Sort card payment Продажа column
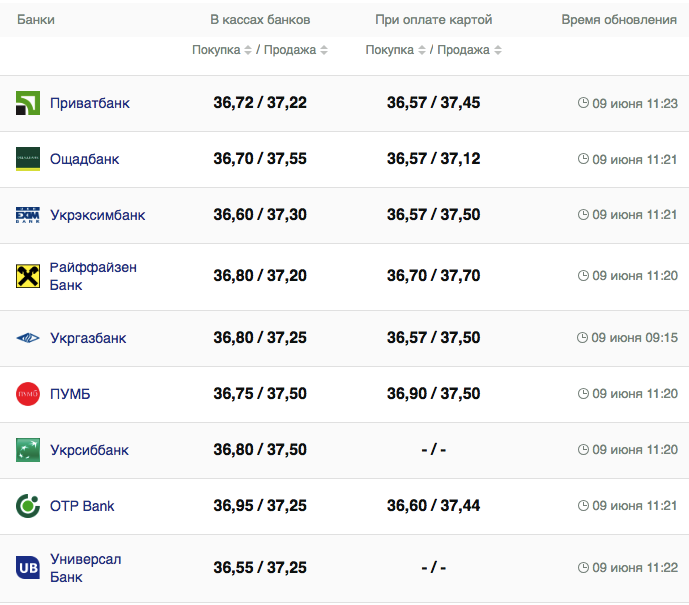The width and height of the screenshot is (689, 605). click(498, 50)
